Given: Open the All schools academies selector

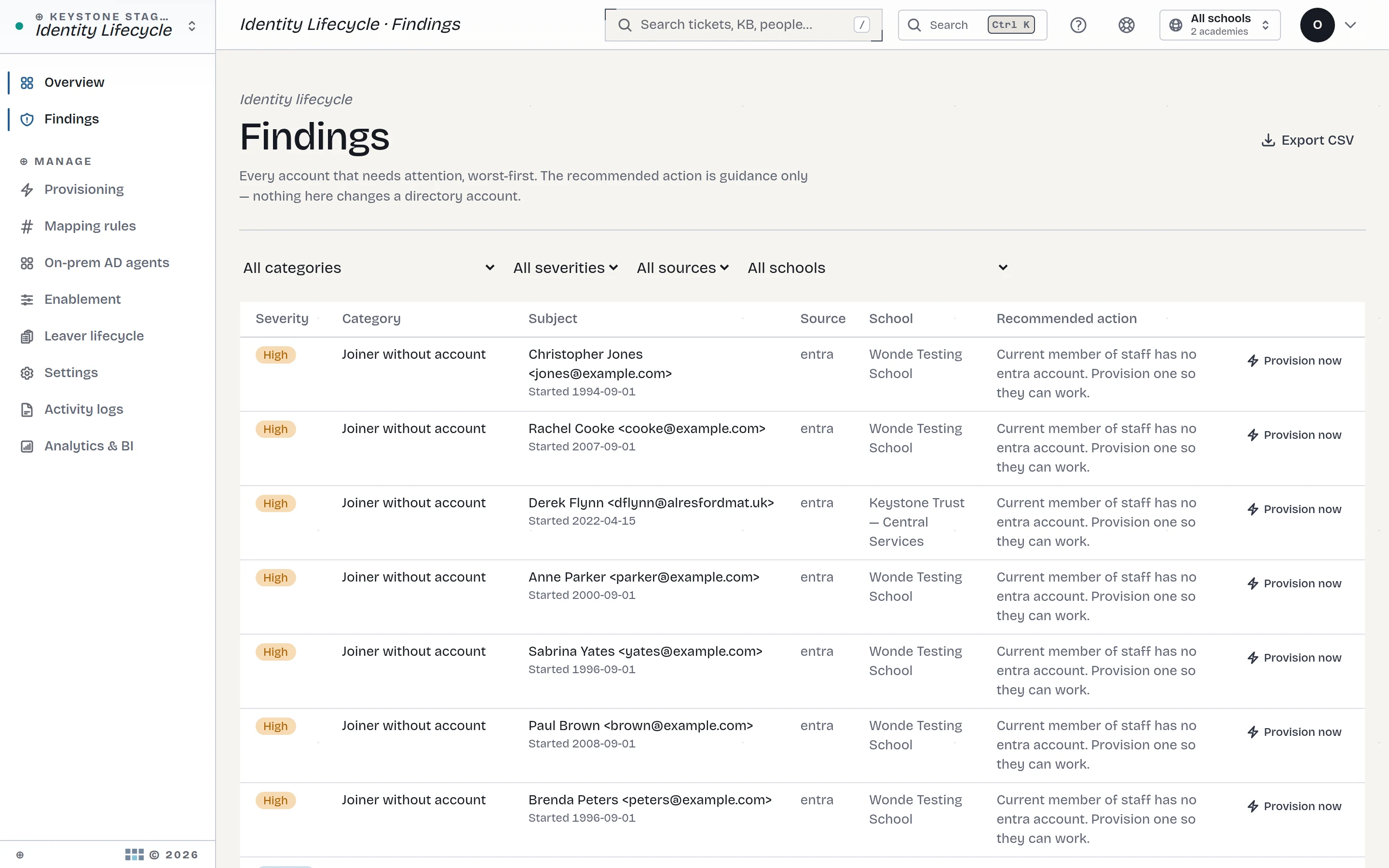Looking at the screenshot, I should point(1220,25).
